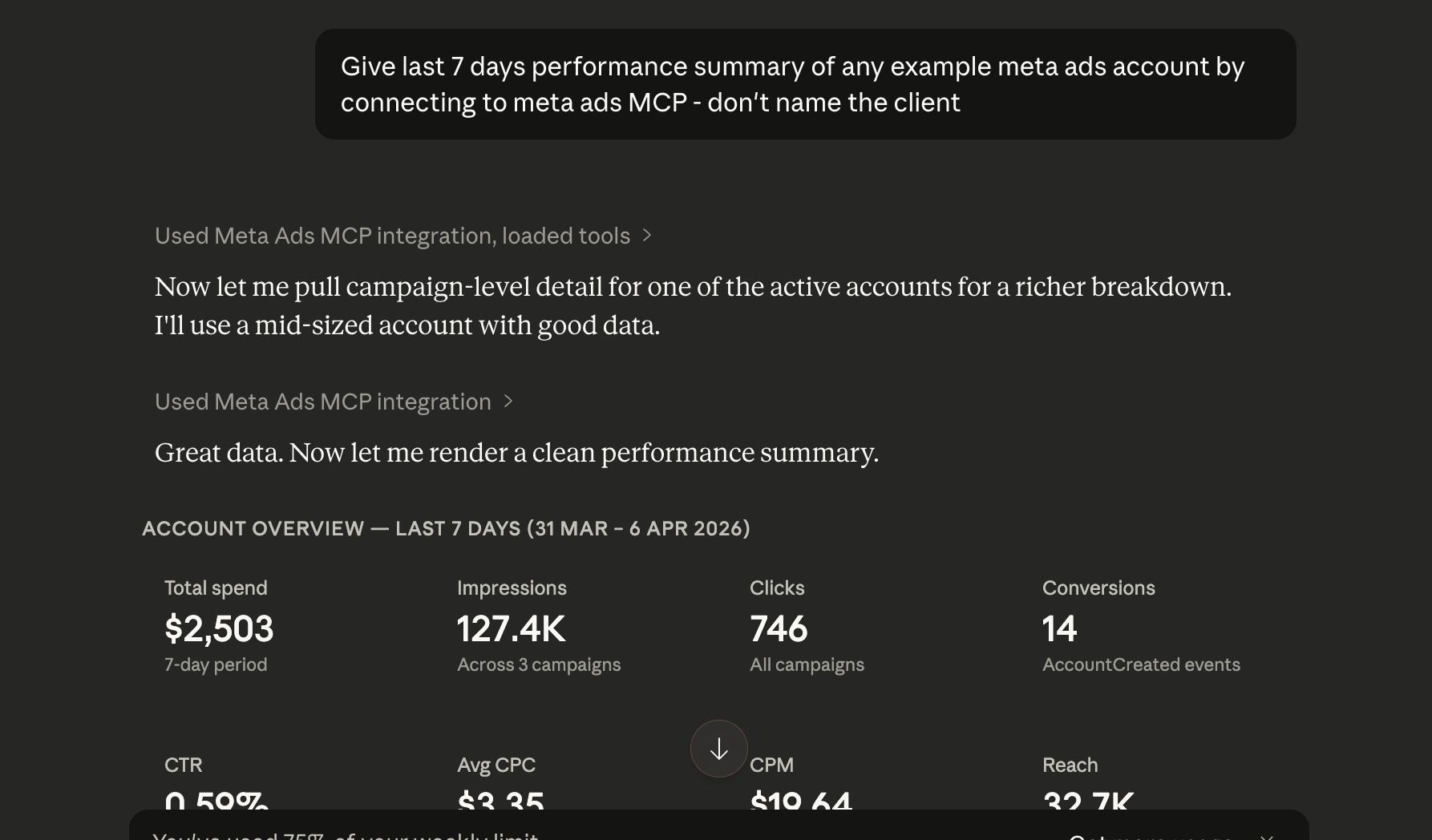Click the chevron beside the second MCP integration

pos(508,402)
